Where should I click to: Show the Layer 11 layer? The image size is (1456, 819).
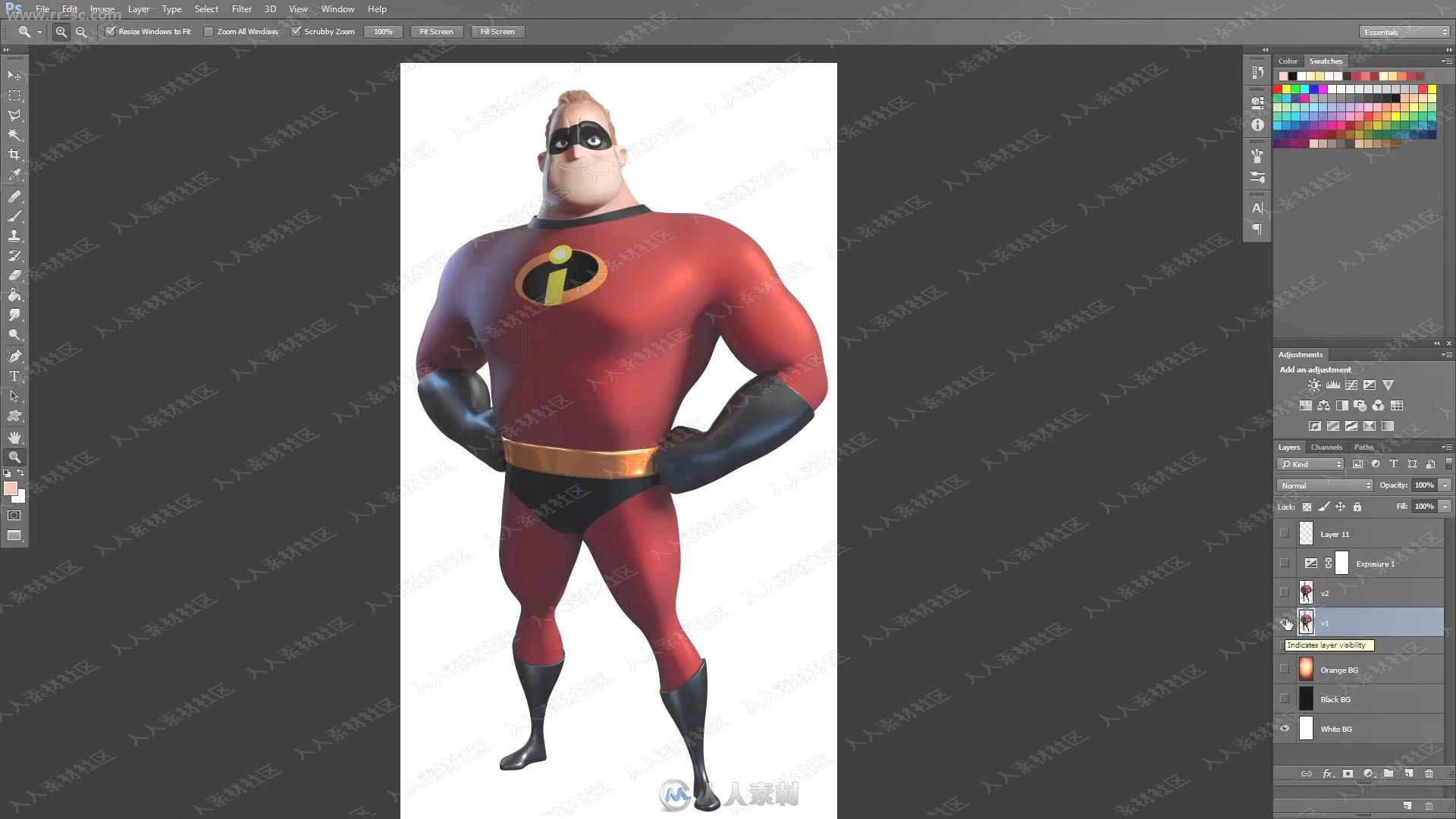point(1284,534)
